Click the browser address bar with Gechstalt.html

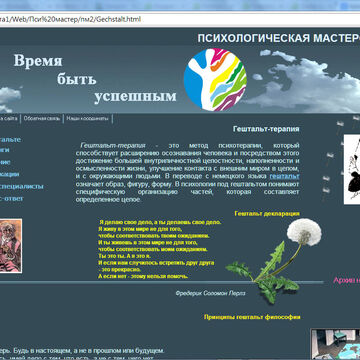180,19
